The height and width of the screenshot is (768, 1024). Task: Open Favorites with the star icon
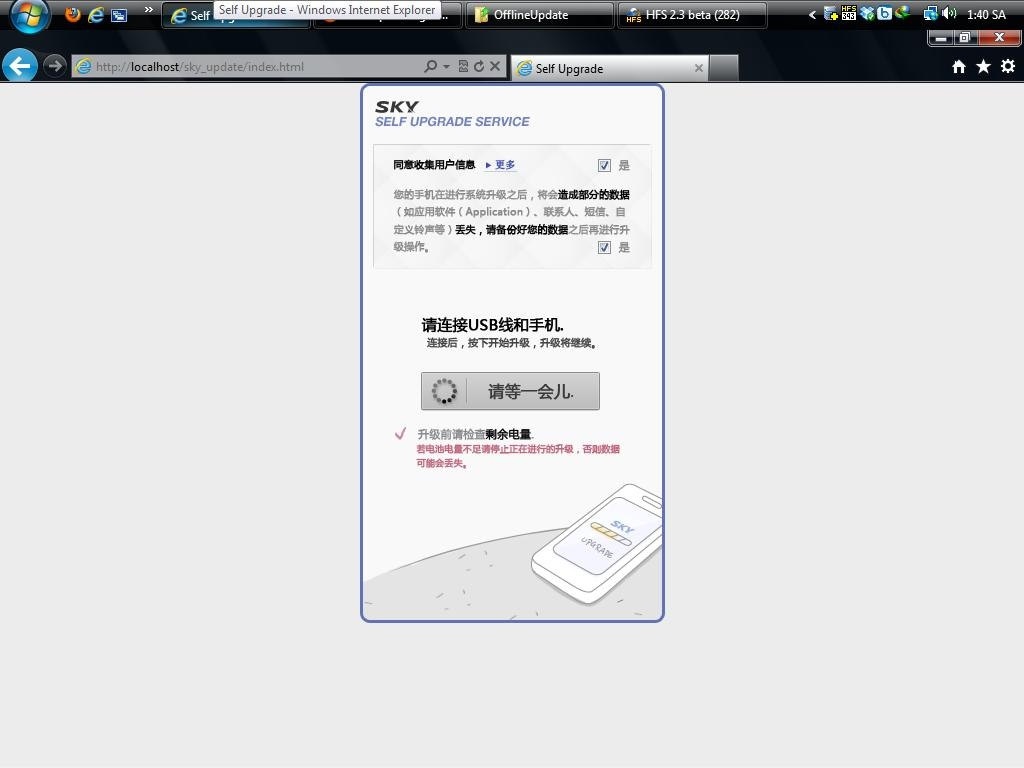click(x=983, y=67)
